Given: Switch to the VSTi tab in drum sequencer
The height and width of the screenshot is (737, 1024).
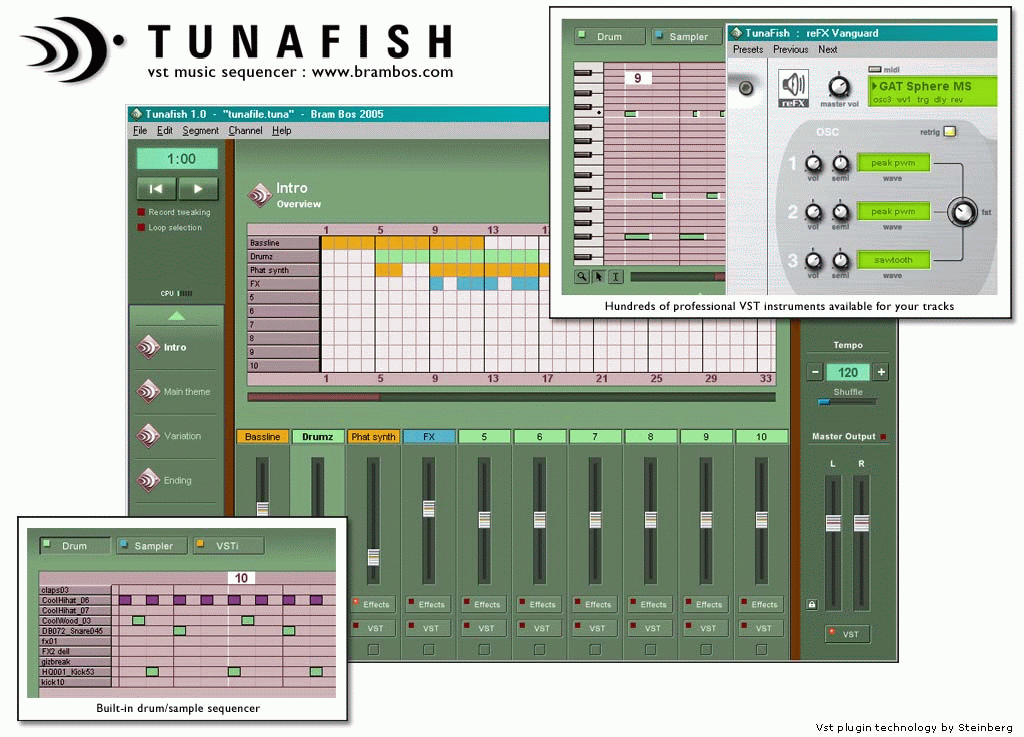Looking at the screenshot, I should click(x=228, y=546).
